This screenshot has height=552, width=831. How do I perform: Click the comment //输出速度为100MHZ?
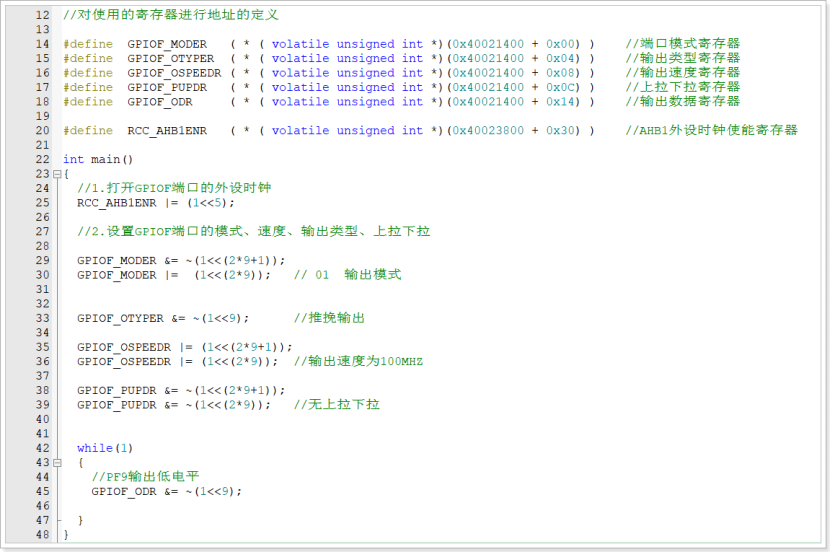coord(359,361)
